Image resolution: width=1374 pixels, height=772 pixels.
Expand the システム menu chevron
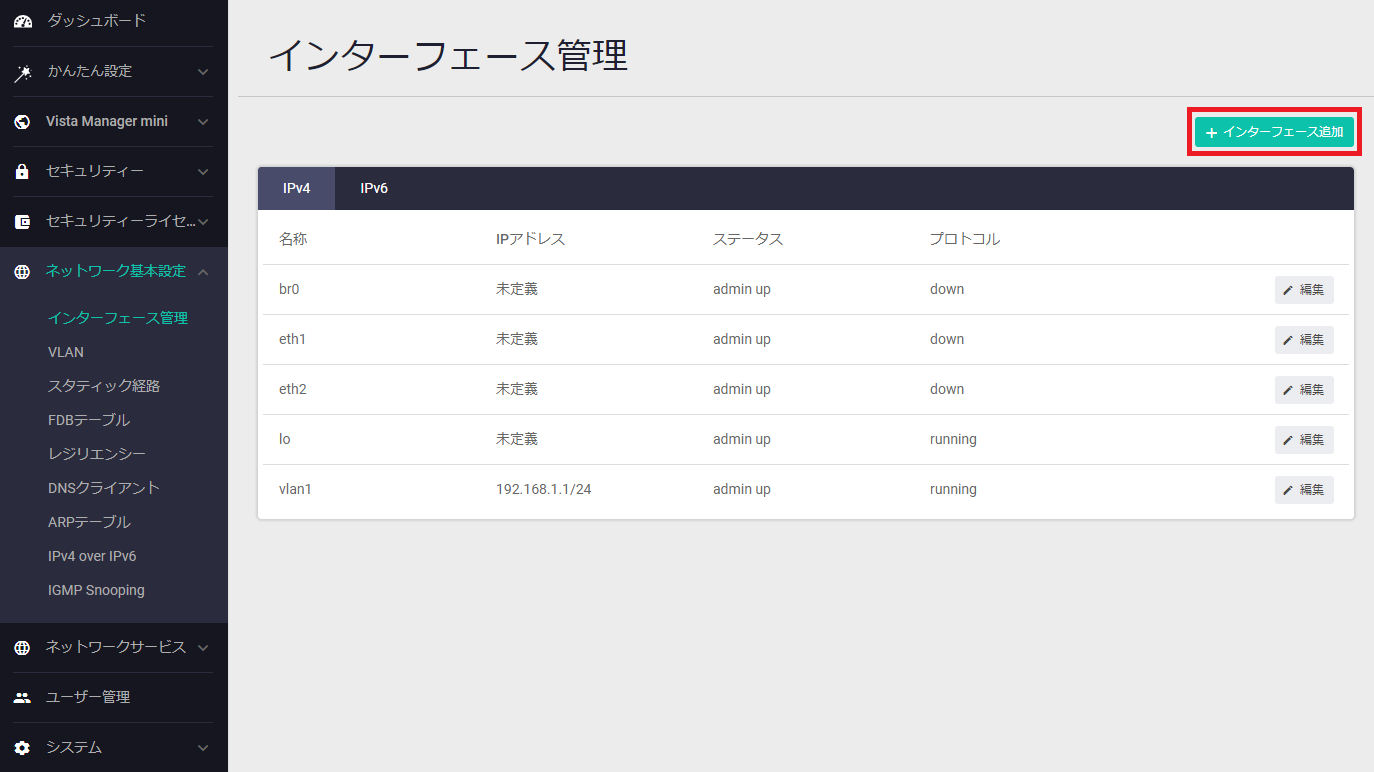[x=203, y=748]
